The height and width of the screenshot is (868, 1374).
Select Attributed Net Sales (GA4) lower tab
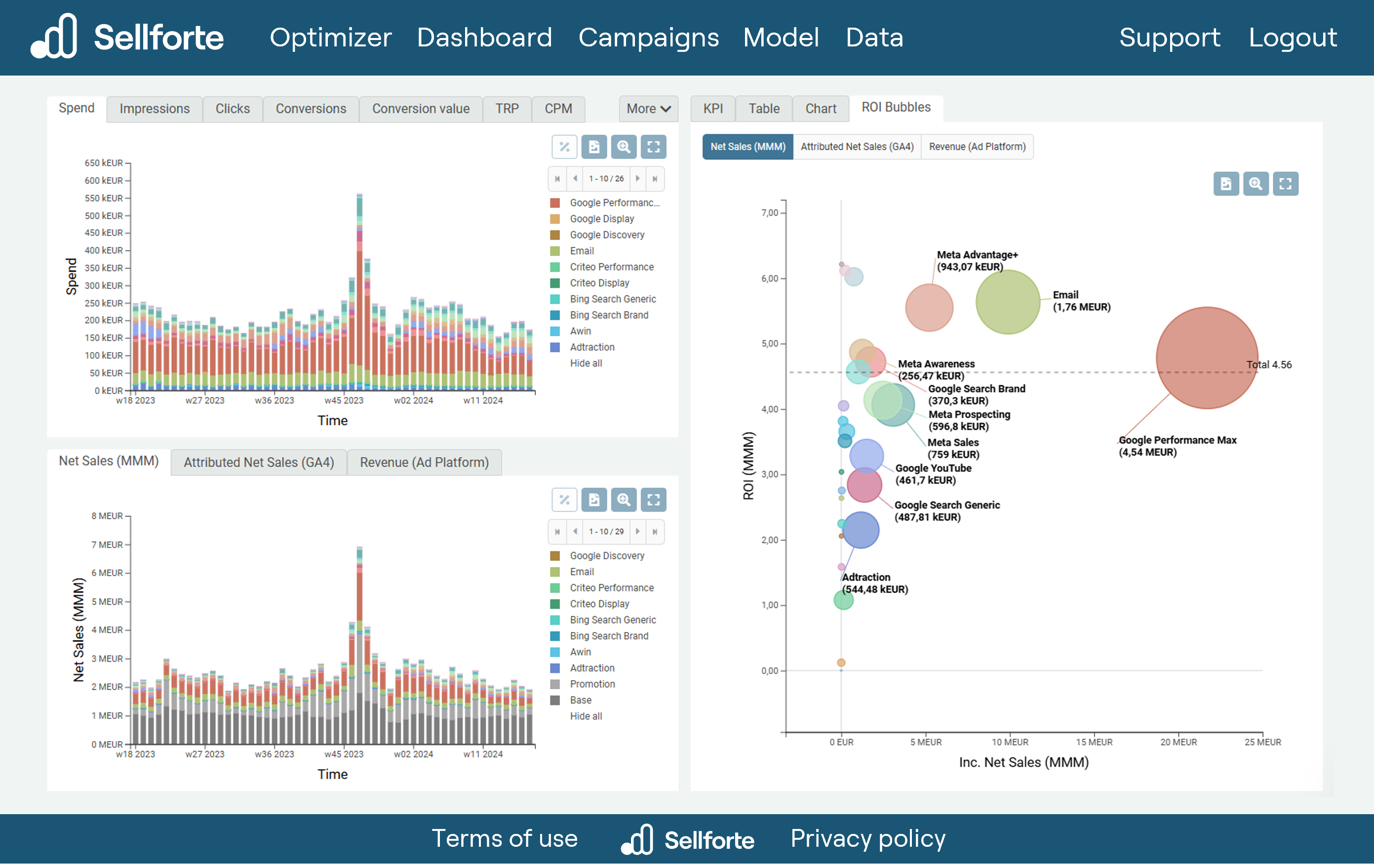pos(259,462)
